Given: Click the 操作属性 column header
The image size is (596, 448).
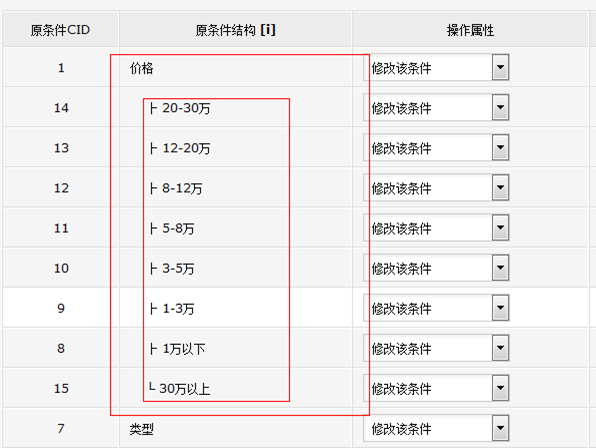Looking at the screenshot, I should tap(470, 30).
